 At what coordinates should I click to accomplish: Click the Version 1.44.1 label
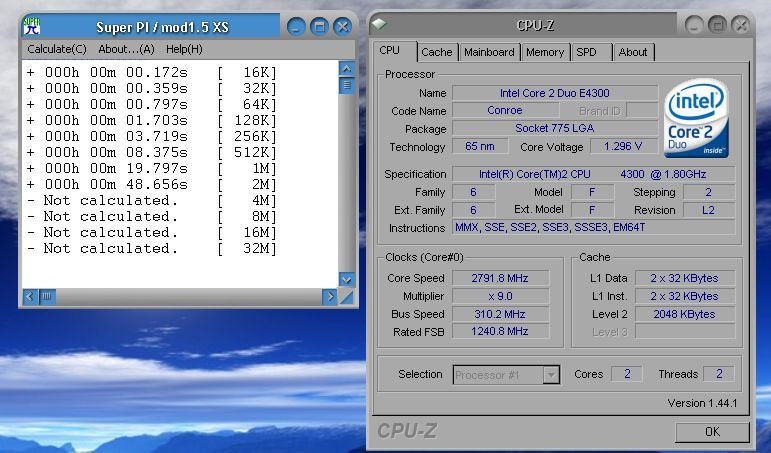pyautogui.click(x=702, y=403)
